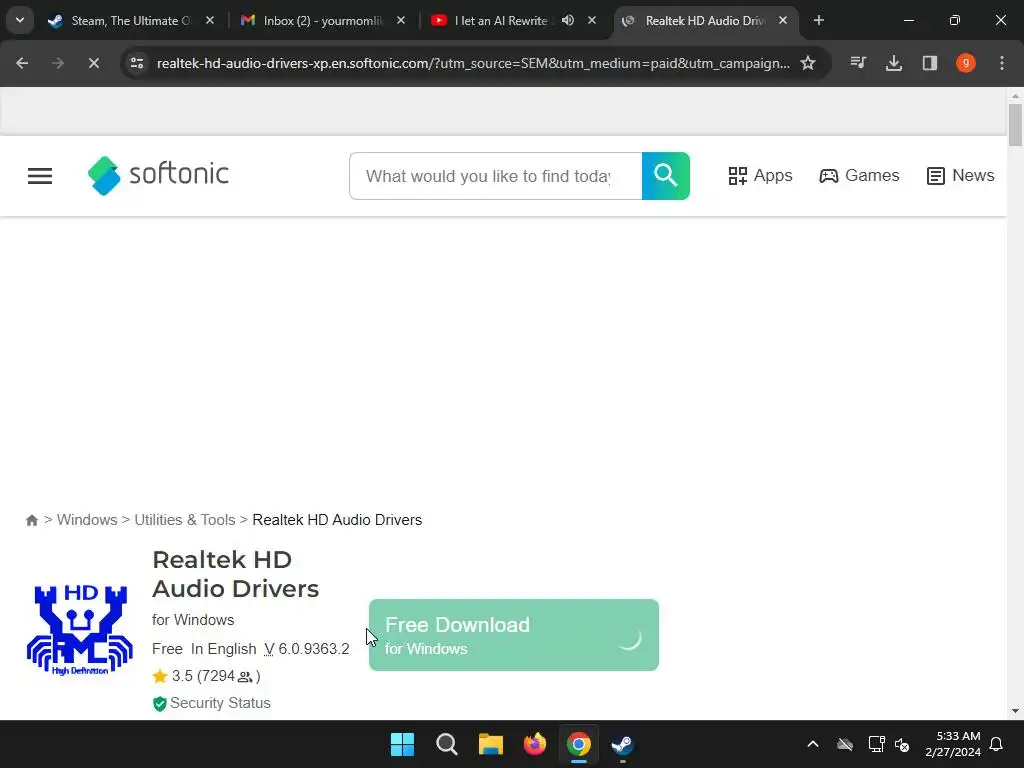Image resolution: width=1024 pixels, height=768 pixels.
Task: Go back to the previous page
Action: [22, 63]
